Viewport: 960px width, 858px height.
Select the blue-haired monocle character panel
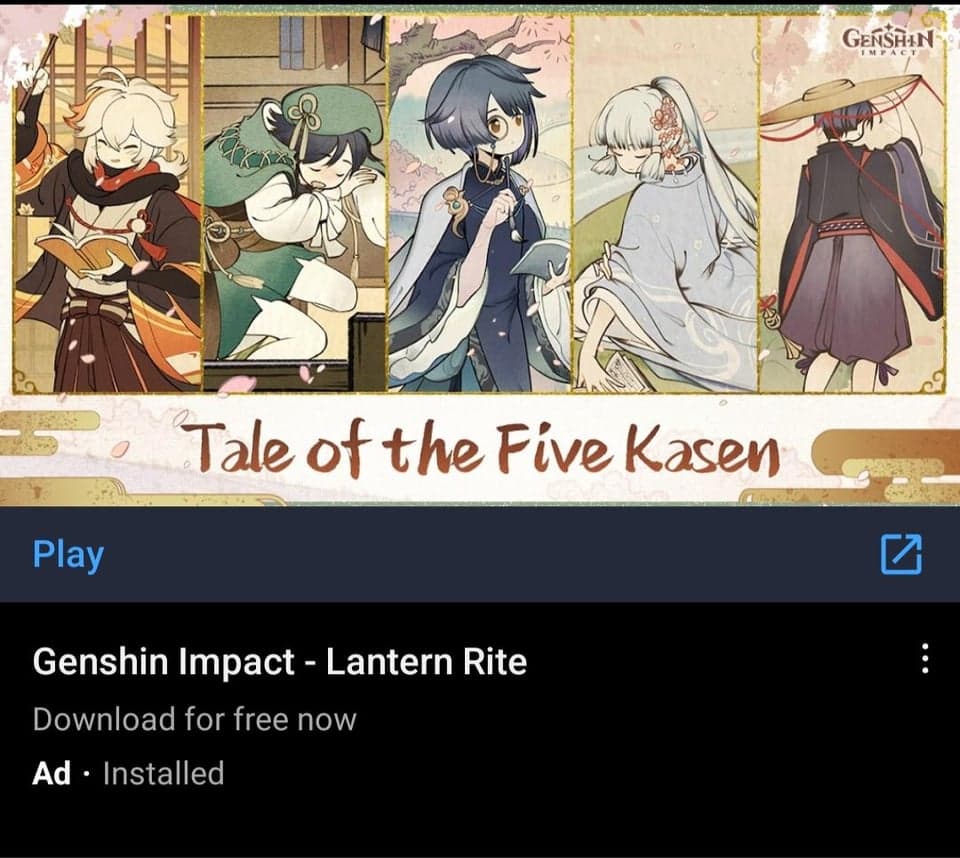click(x=481, y=204)
